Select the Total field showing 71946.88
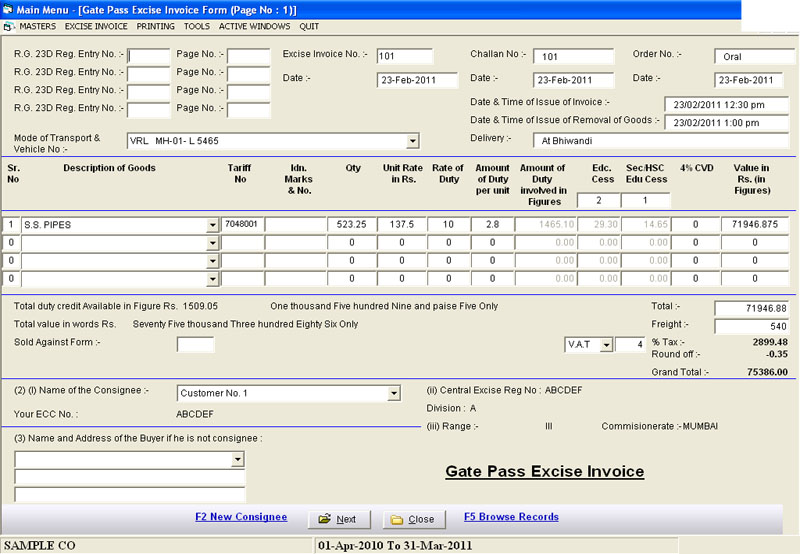 pos(752,308)
